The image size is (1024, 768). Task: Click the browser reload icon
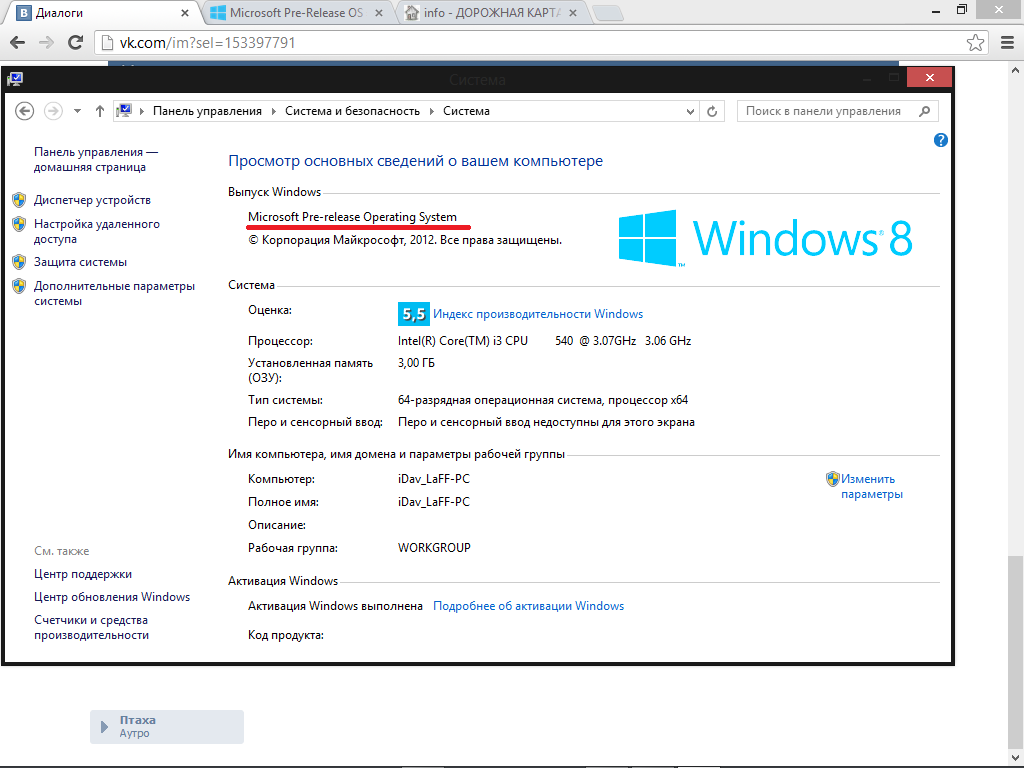(75, 42)
